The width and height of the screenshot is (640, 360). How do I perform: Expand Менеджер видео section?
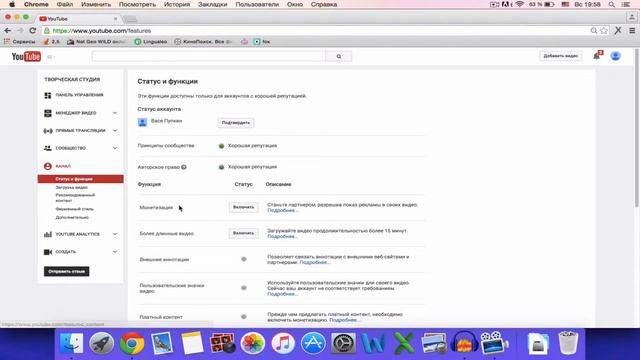(115, 113)
